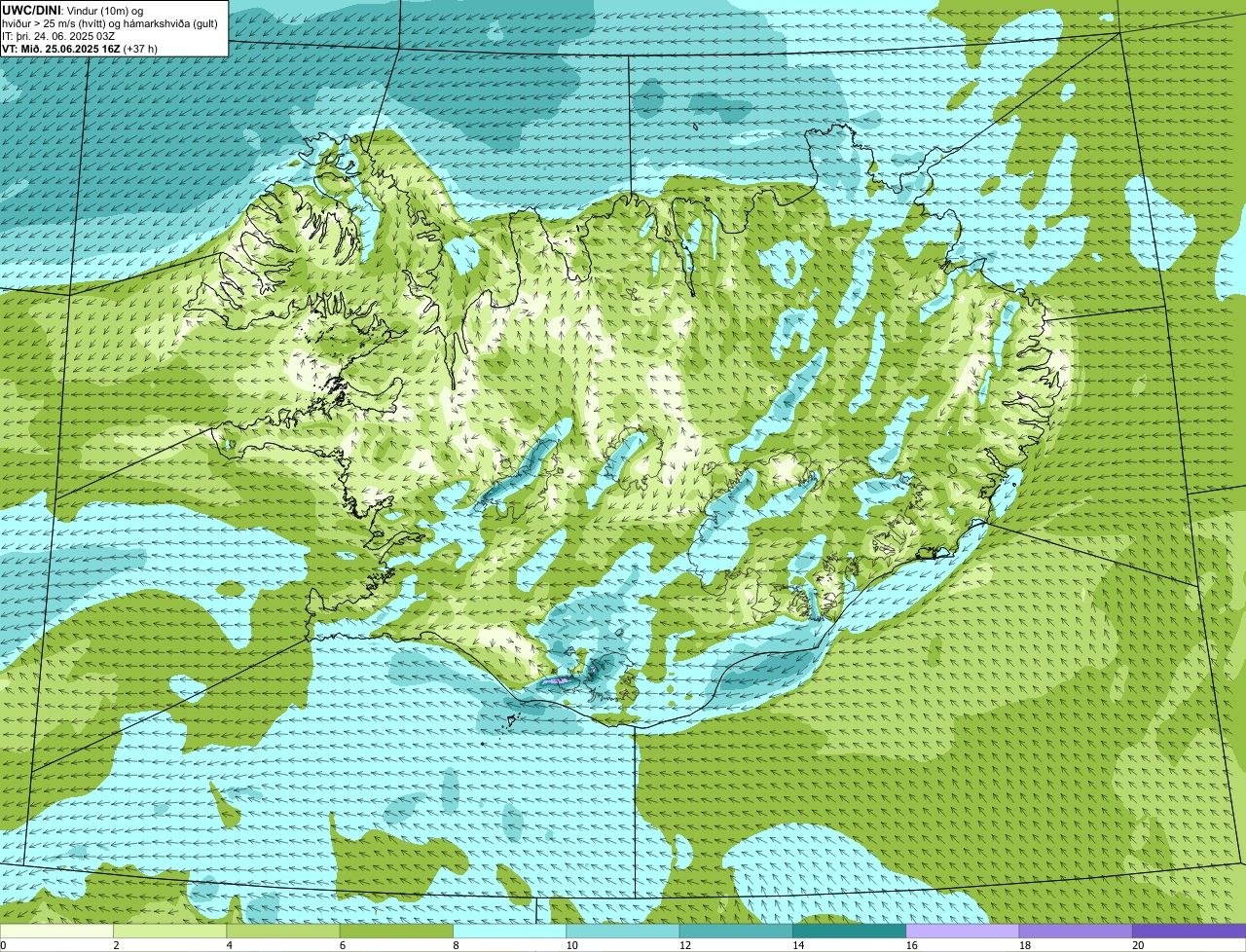Click the "4" label on the wind scale
Screen dimensions: 1246x952
pos(229,945)
